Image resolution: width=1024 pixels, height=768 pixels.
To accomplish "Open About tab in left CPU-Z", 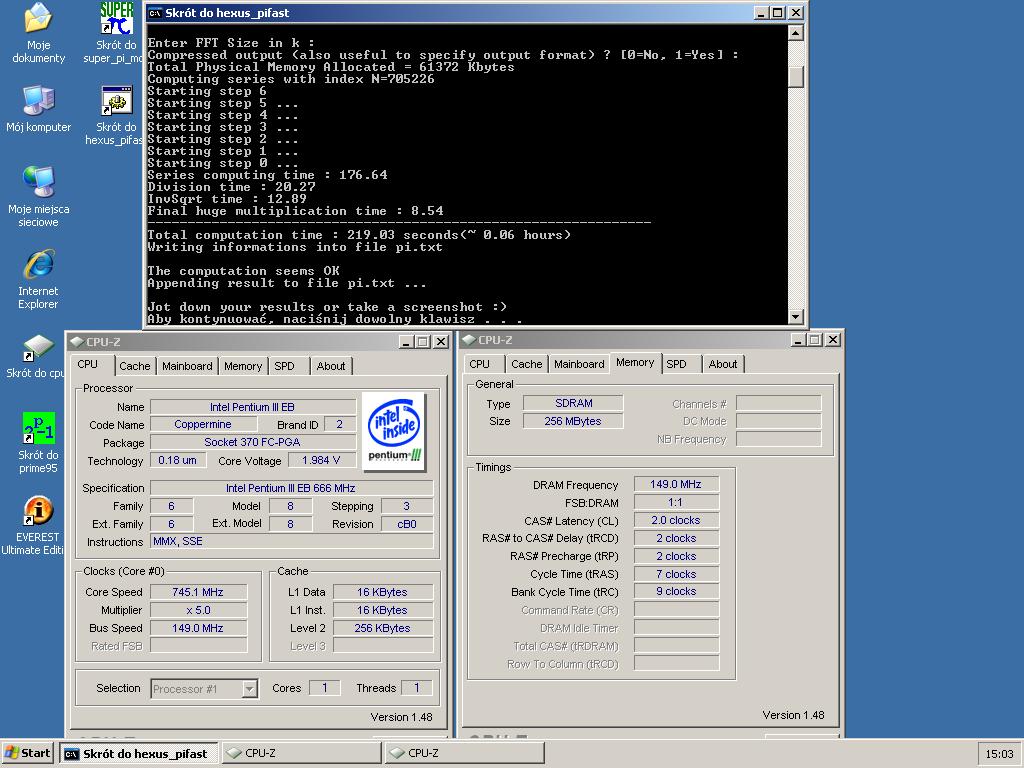I will [x=331, y=366].
